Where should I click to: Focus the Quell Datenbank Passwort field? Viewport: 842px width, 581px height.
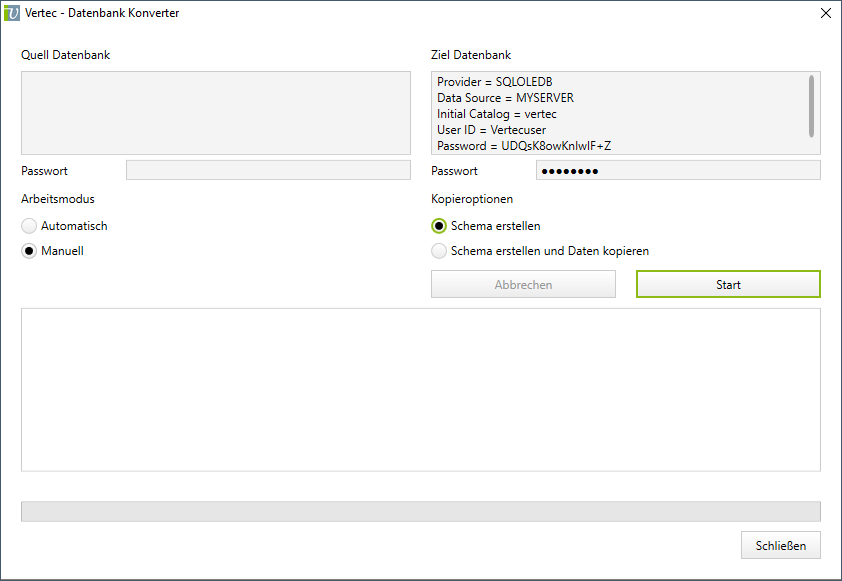pyautogui.click(x=268, y=171)
